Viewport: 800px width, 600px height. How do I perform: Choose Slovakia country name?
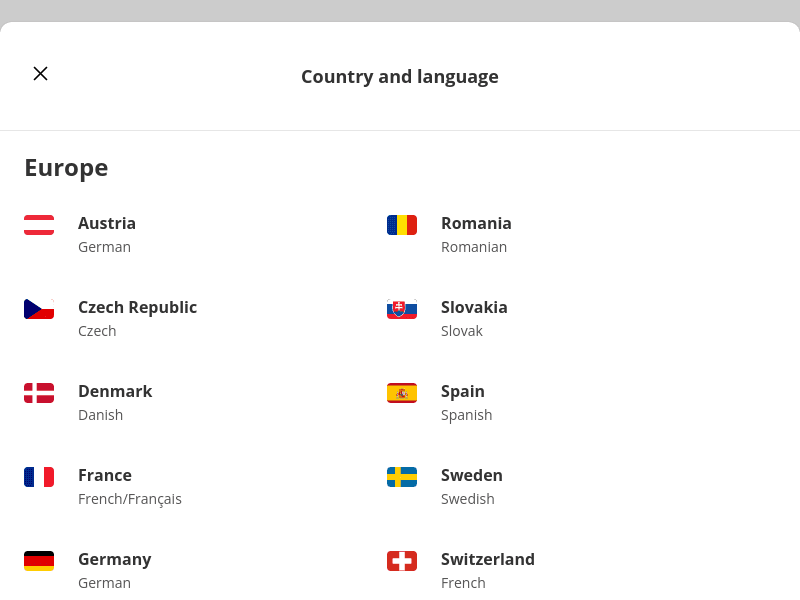click(474, 307)
